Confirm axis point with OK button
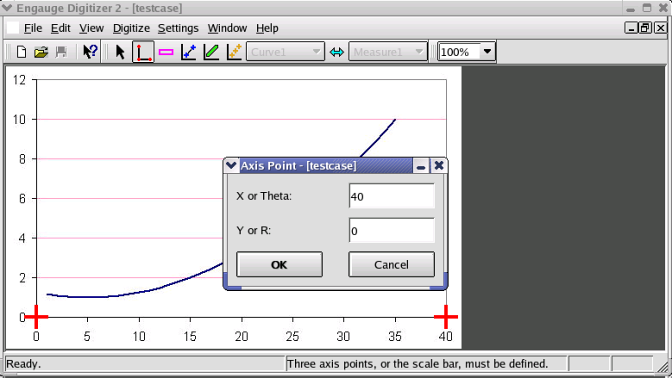 click(x=279, y=264)
